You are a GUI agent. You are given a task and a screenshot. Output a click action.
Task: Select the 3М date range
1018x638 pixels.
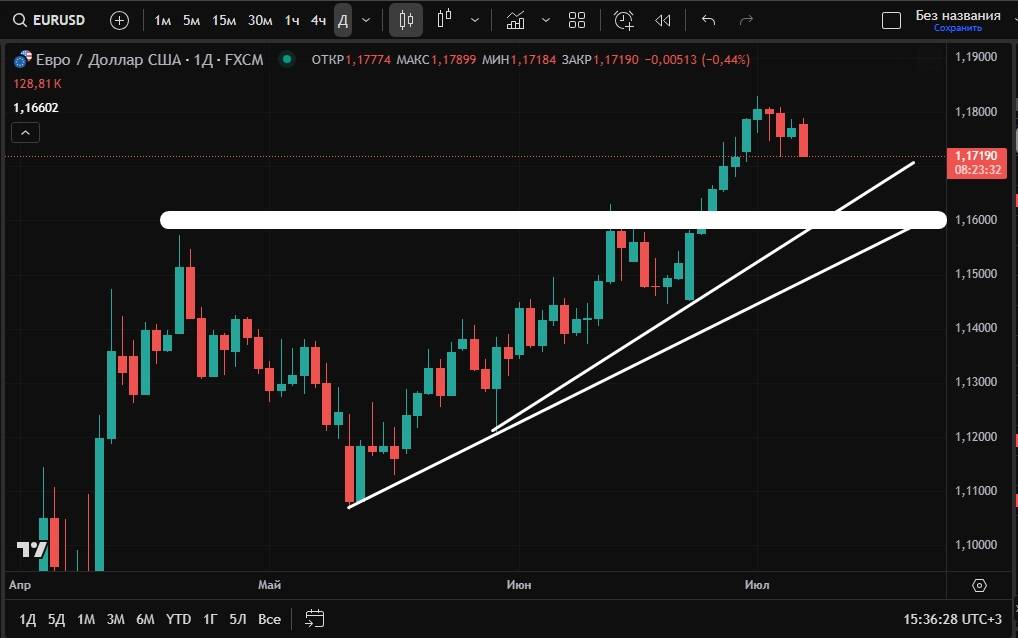116,619
